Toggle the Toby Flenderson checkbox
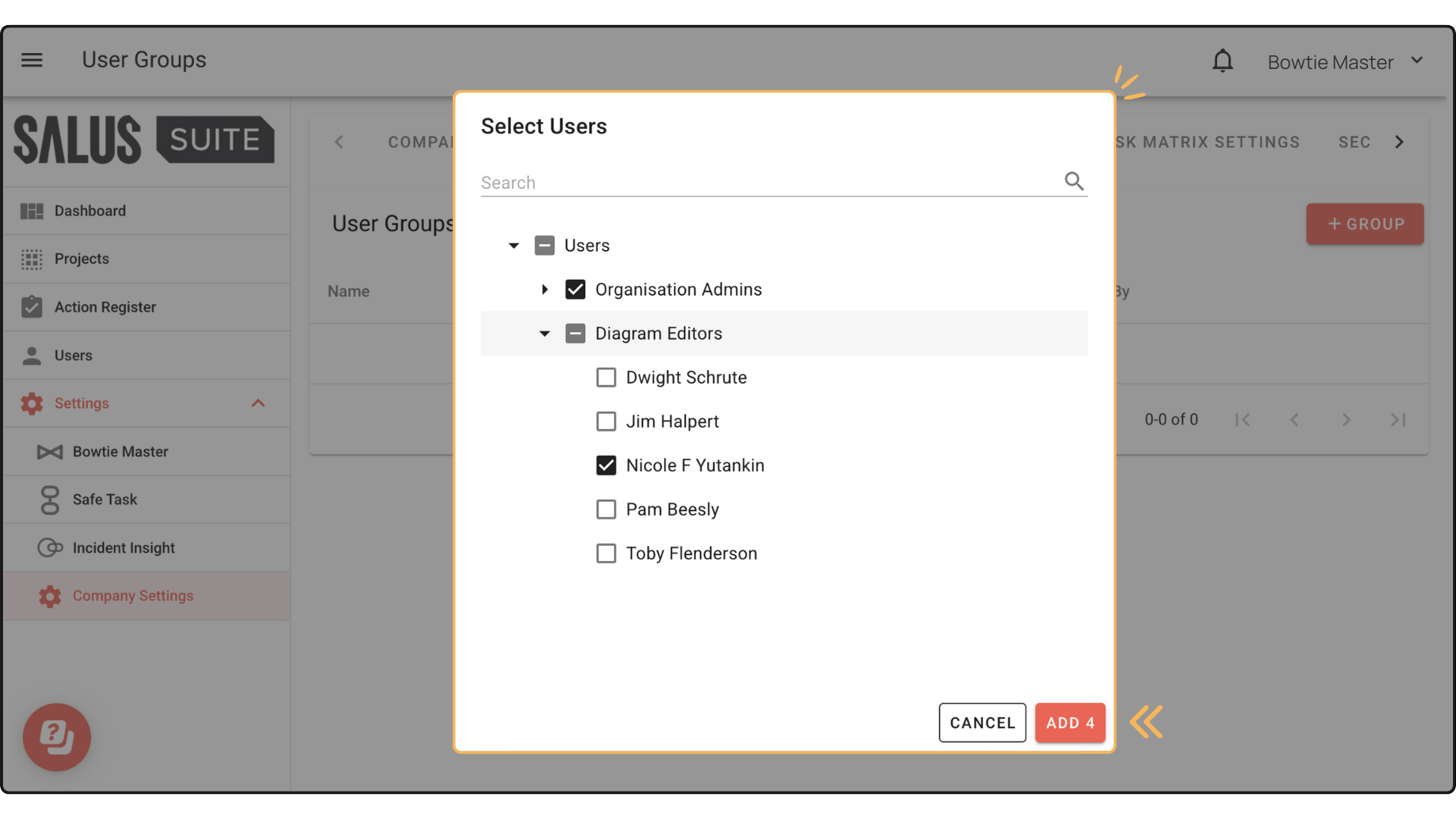The height and width of the screenshot is (819, 1456). point(606,554)
